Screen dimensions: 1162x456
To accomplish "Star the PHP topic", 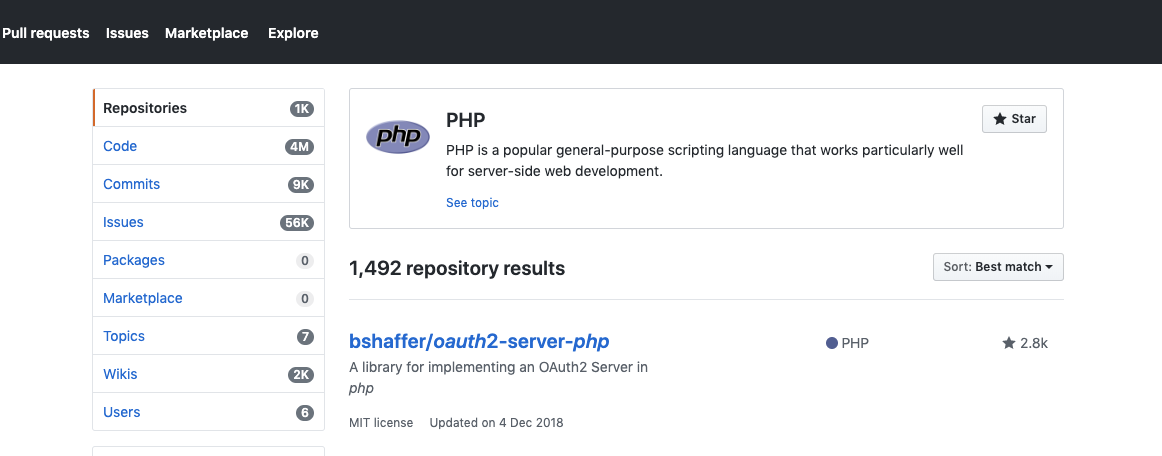I will point(1014,119).
